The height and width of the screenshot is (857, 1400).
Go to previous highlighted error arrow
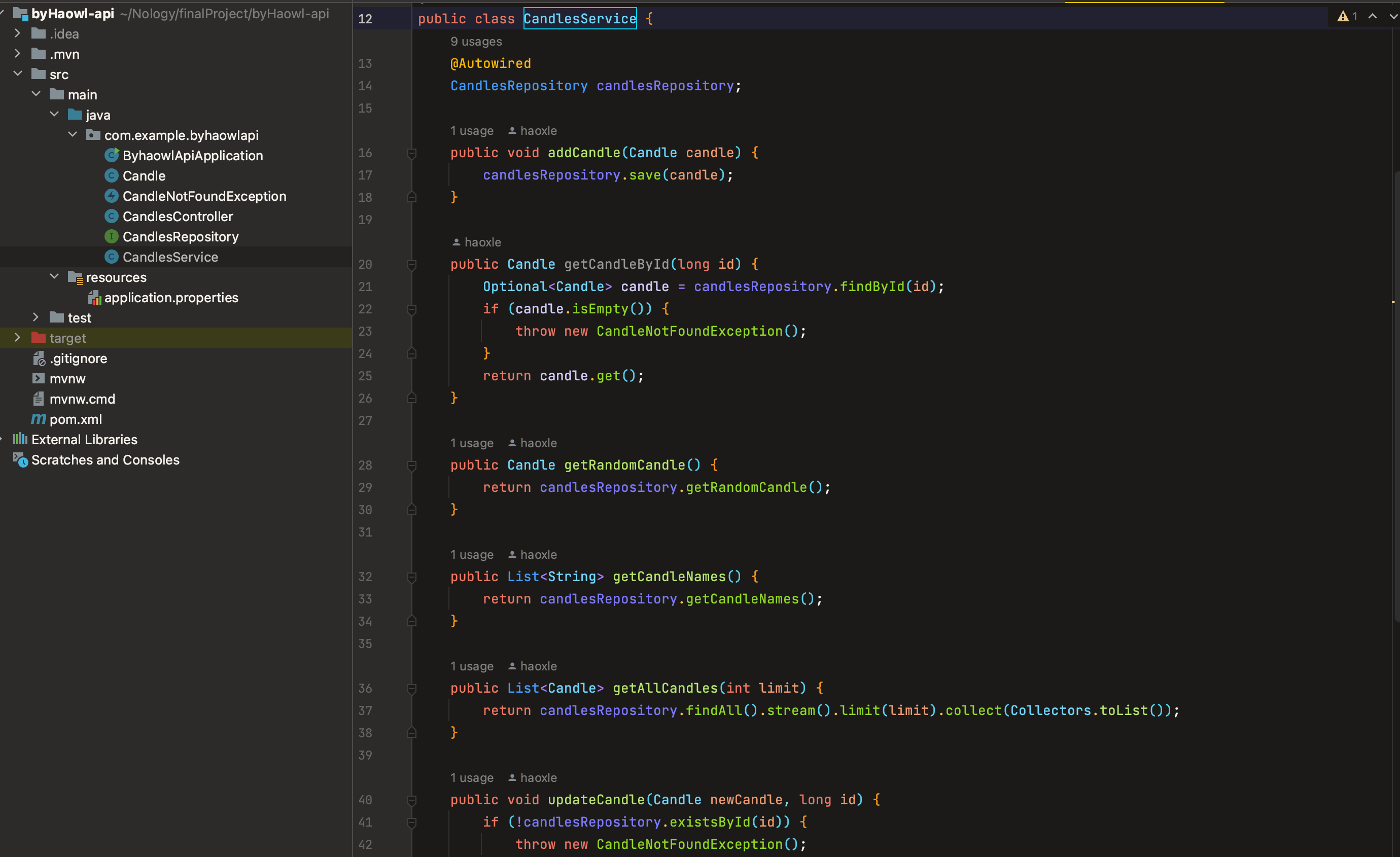[x=1372, y=16]
